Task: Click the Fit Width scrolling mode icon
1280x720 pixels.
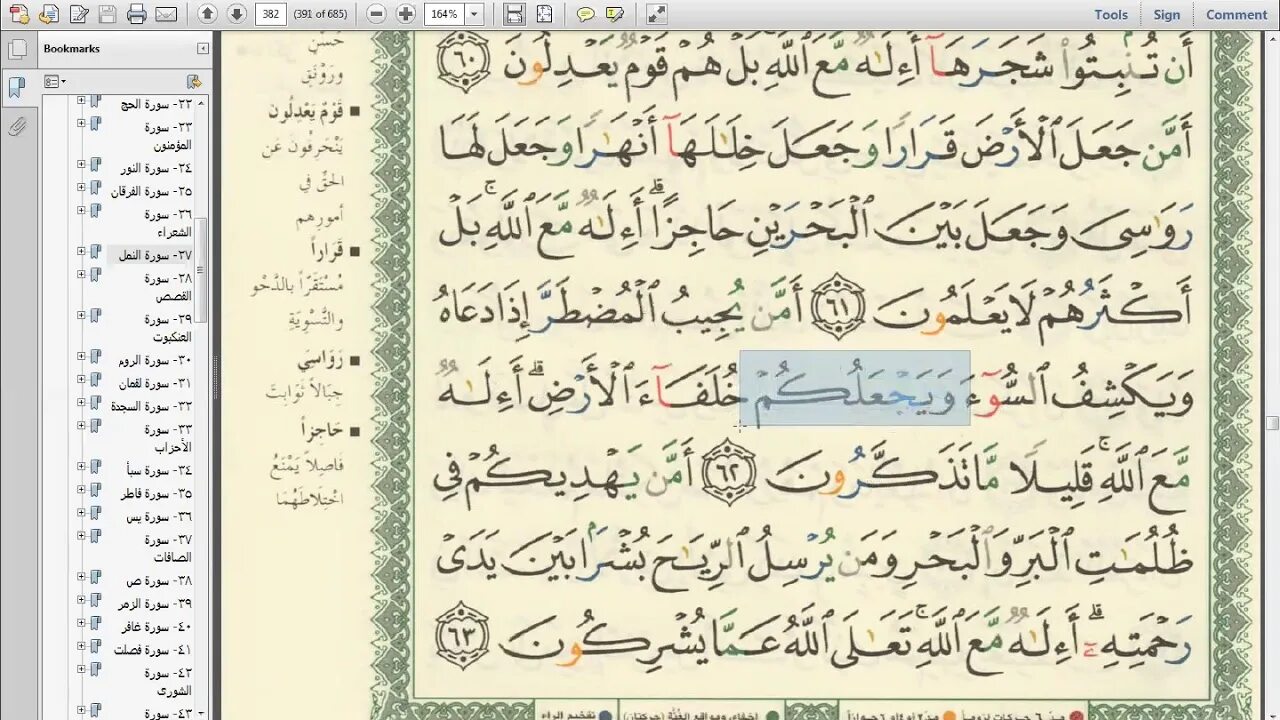Action: pos(514,14)
